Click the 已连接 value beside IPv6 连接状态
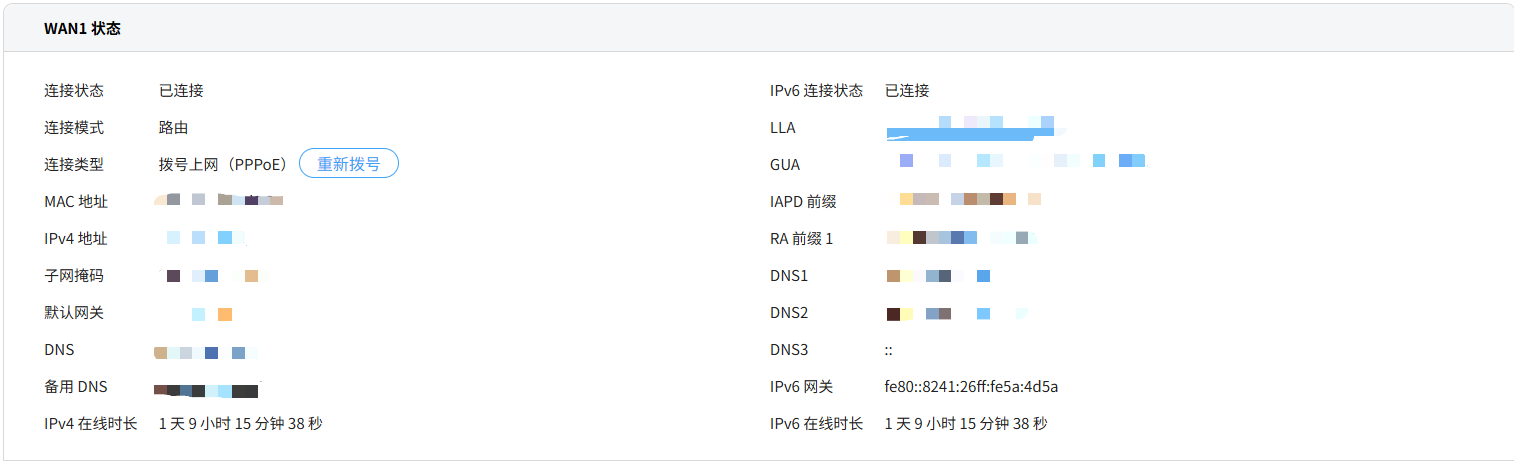The height and width of the screenshot is (462, 1514). click(x=906, y=91)
